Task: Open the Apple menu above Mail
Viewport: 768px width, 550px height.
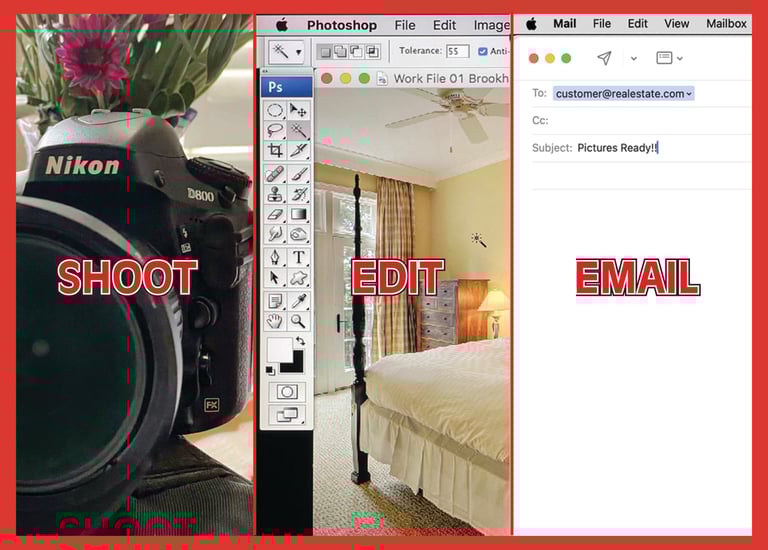Action: coord(531,24)
